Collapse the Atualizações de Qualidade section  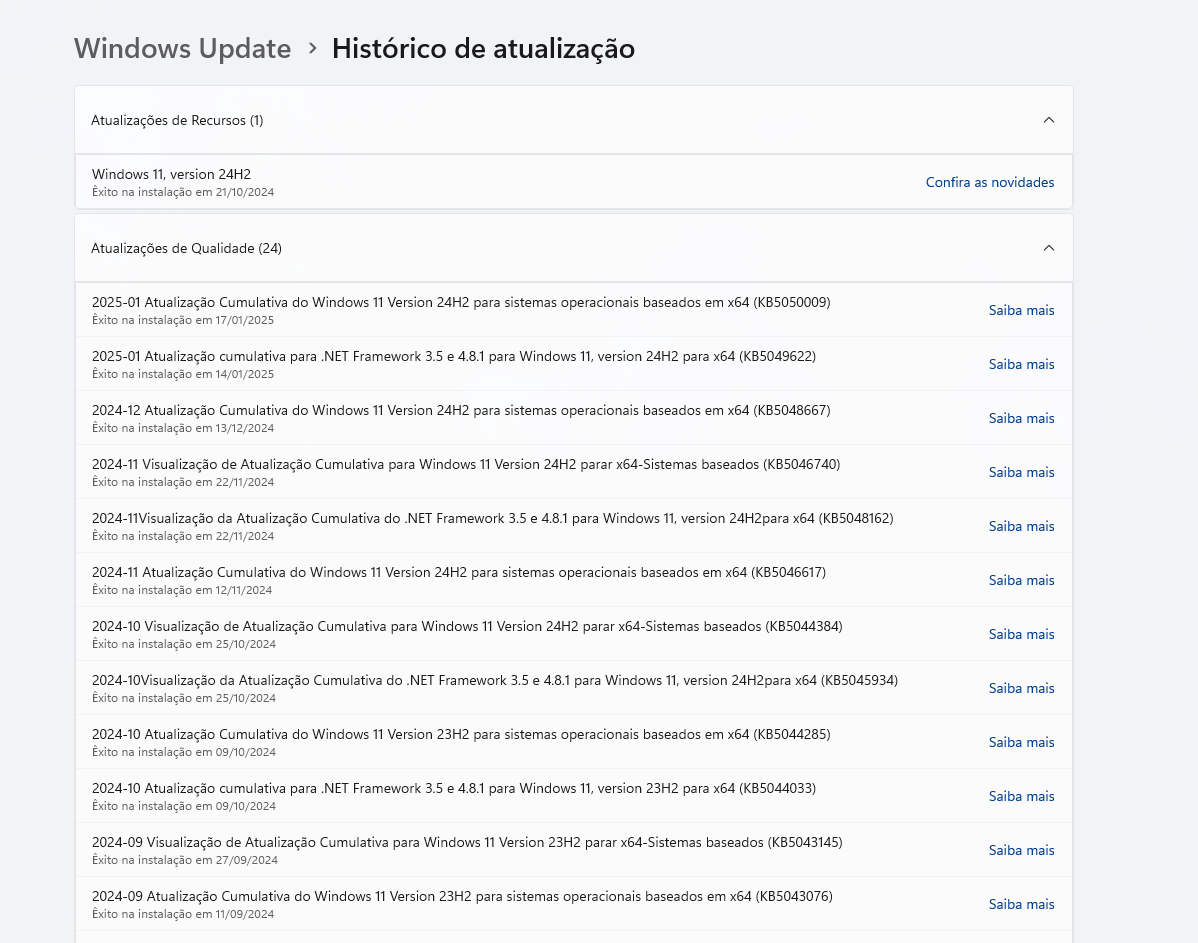pyautogui.click(x=1049, y=248)
